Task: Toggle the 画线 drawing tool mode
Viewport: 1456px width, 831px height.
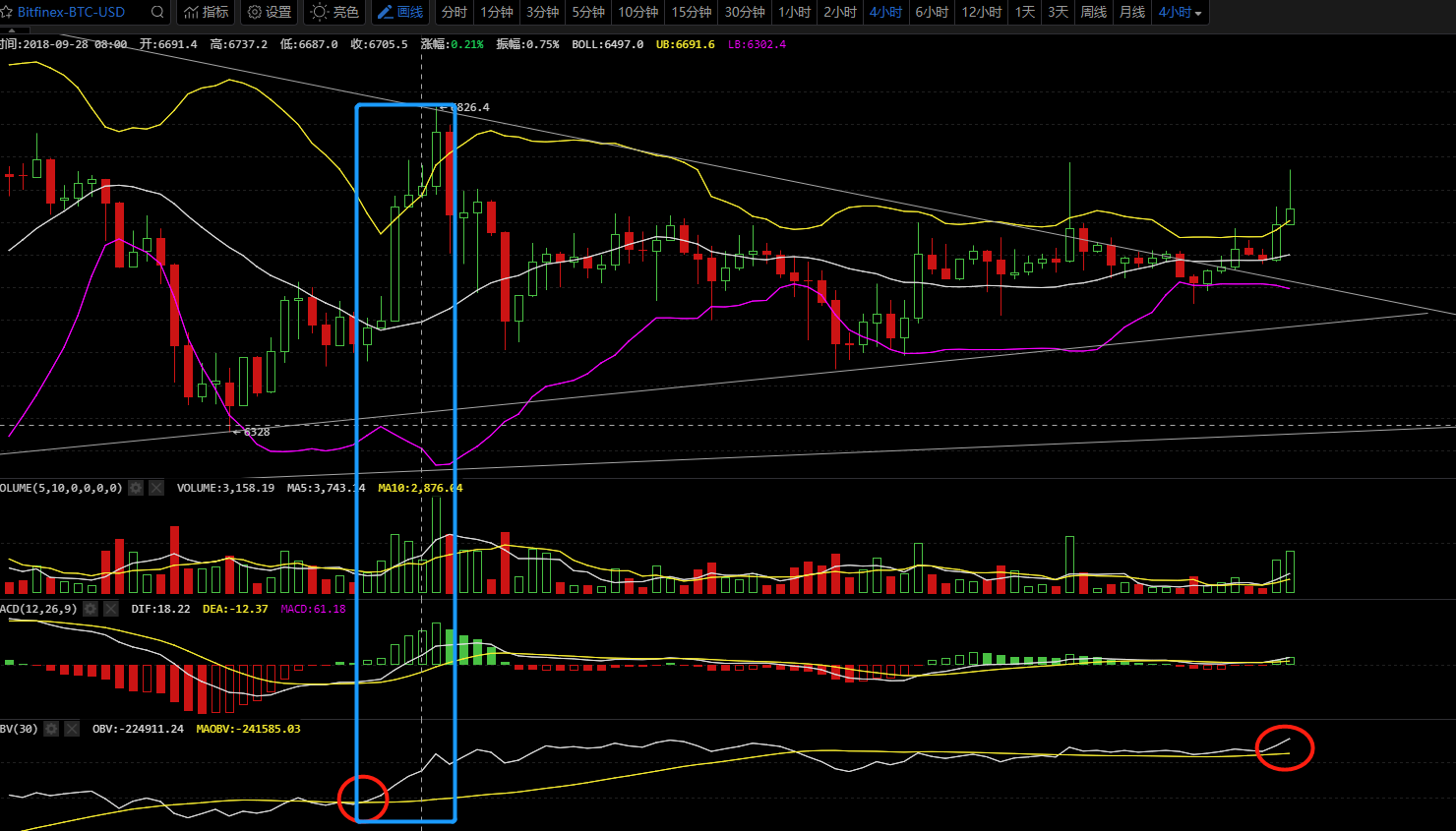Action: coord(400,12)
